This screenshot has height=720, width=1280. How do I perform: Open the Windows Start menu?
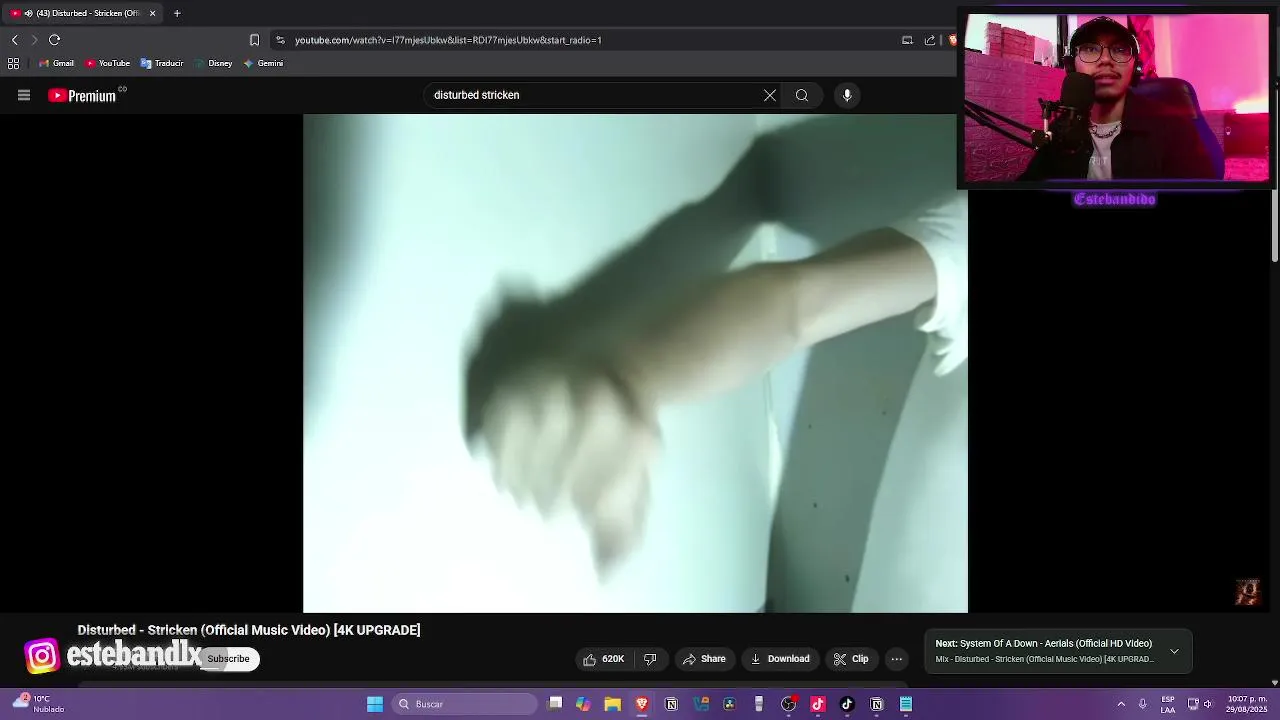tap(375, 704)
